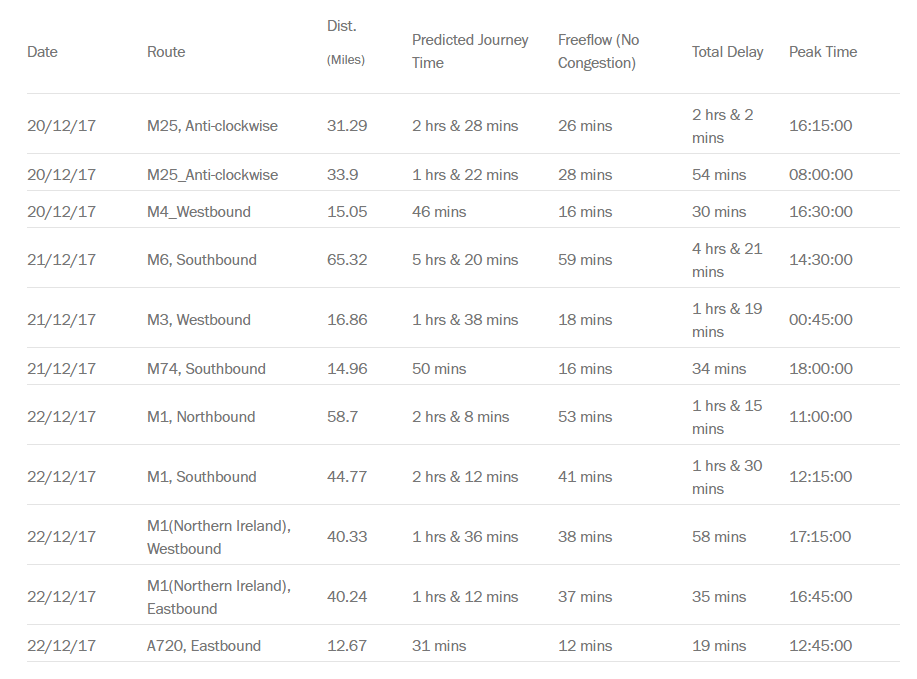Screen dimensions: 917x679
Task: Click the Predicted Journey Time header
Action: pyautogui.click(x=470, y=51)
